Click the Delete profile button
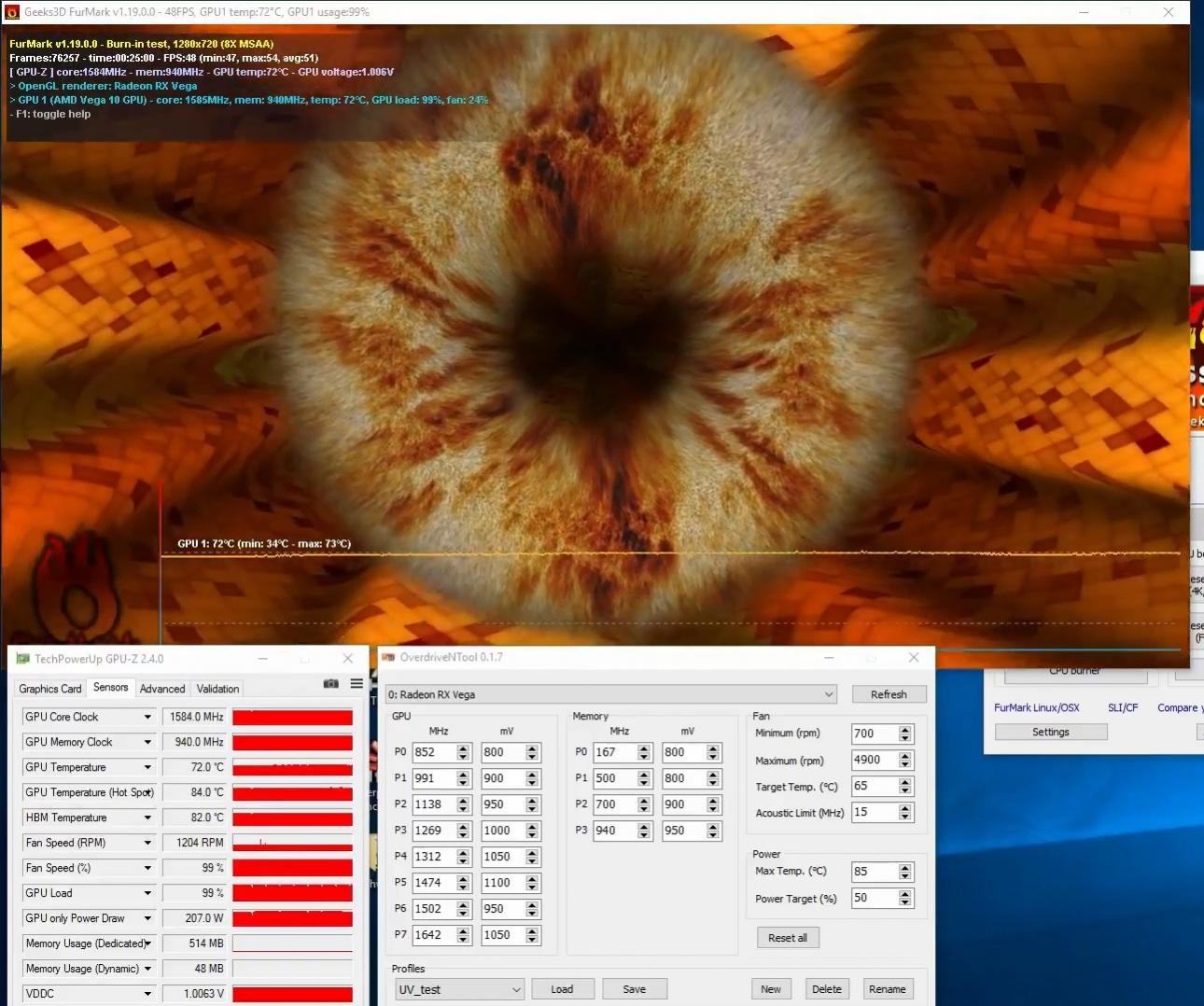 827,989
